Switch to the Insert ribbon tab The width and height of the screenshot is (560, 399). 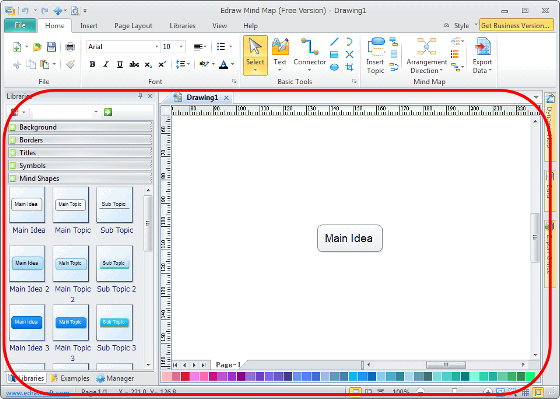pos(89,26)
